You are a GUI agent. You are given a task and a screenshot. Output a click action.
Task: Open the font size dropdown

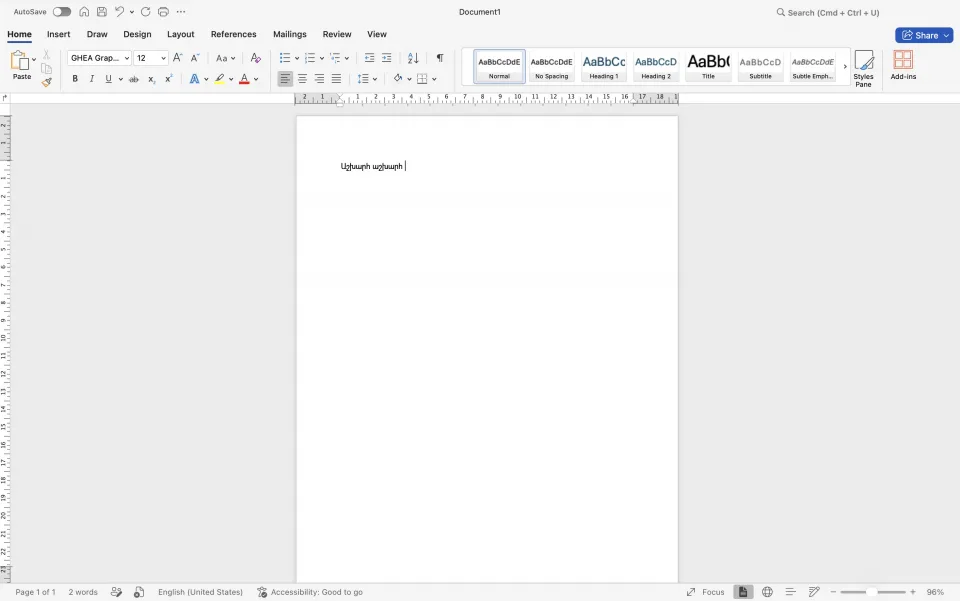[163, 58]
